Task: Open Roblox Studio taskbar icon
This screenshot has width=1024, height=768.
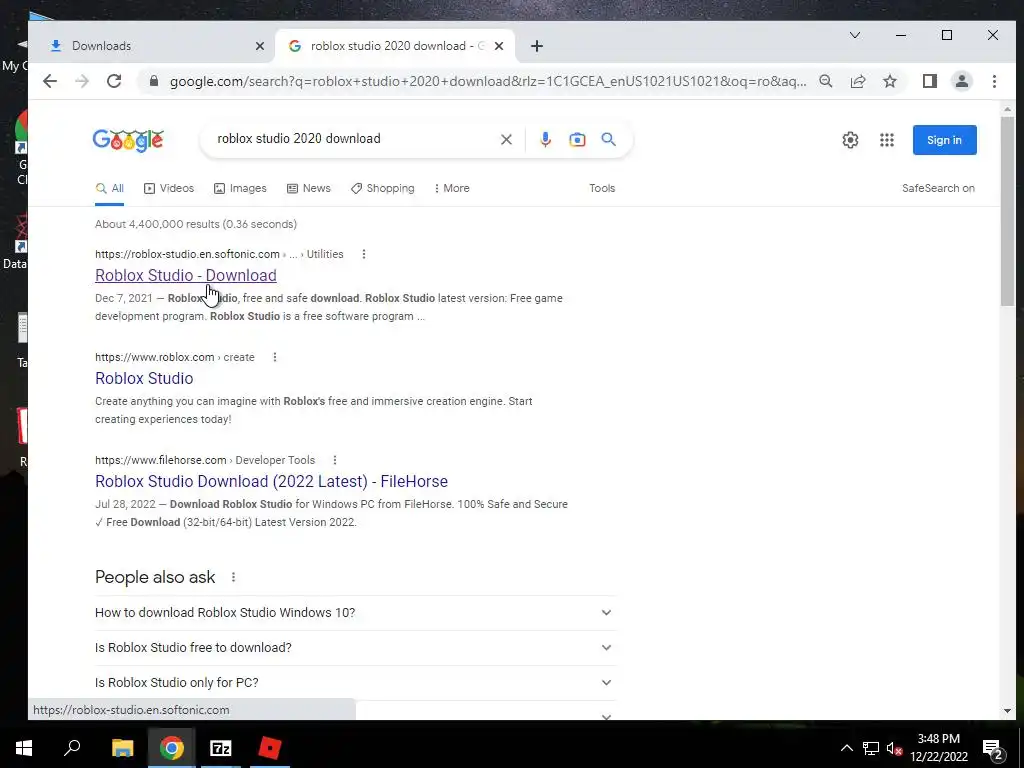Action: [x=270, y=748]
